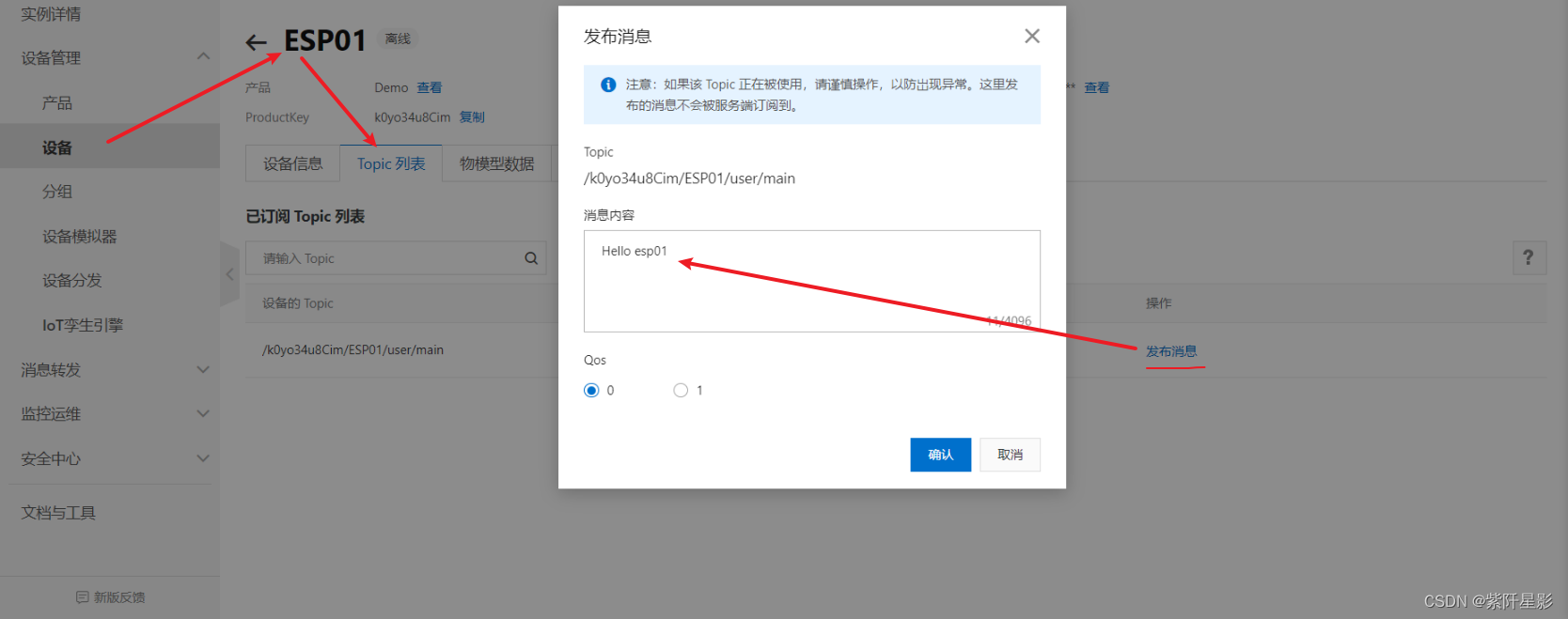The height and width of the screenshot is (619, 1568).
Task: Open 设备模拟器 in the sidebar
Action: pyautogui.click(x=80, y=237)
